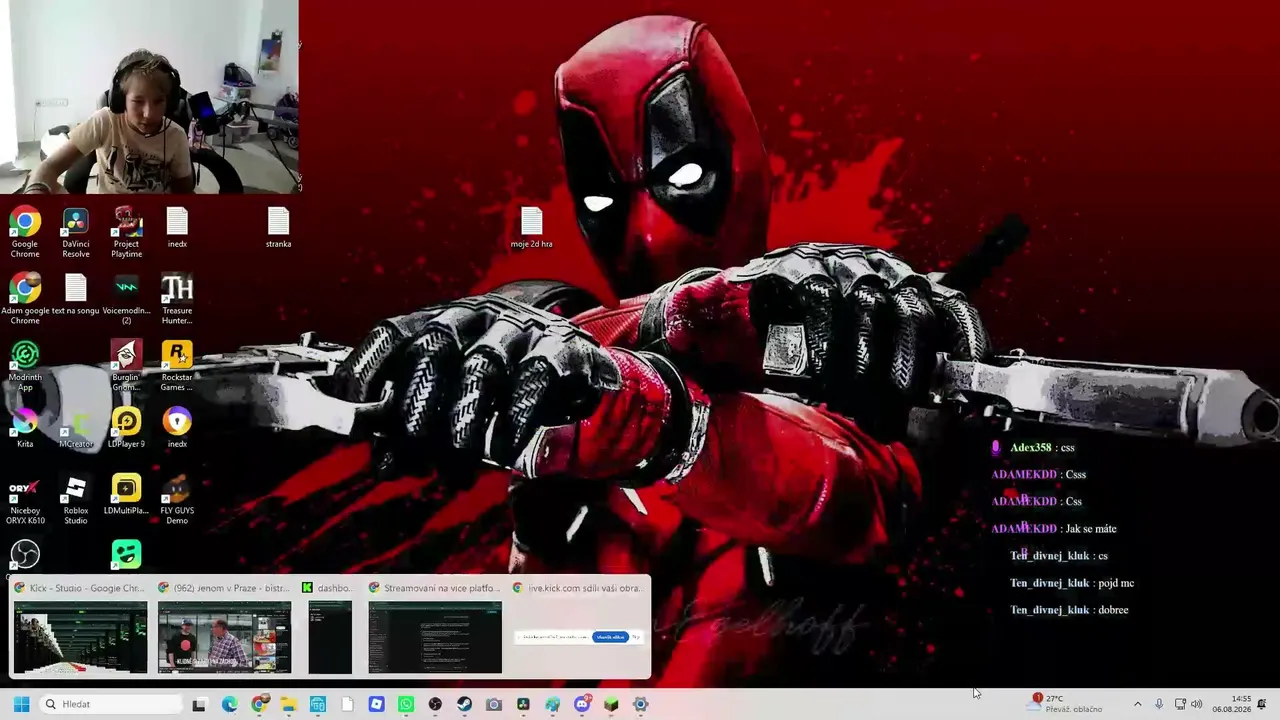Select the OBS Studio desktop icon

[25, 554]
